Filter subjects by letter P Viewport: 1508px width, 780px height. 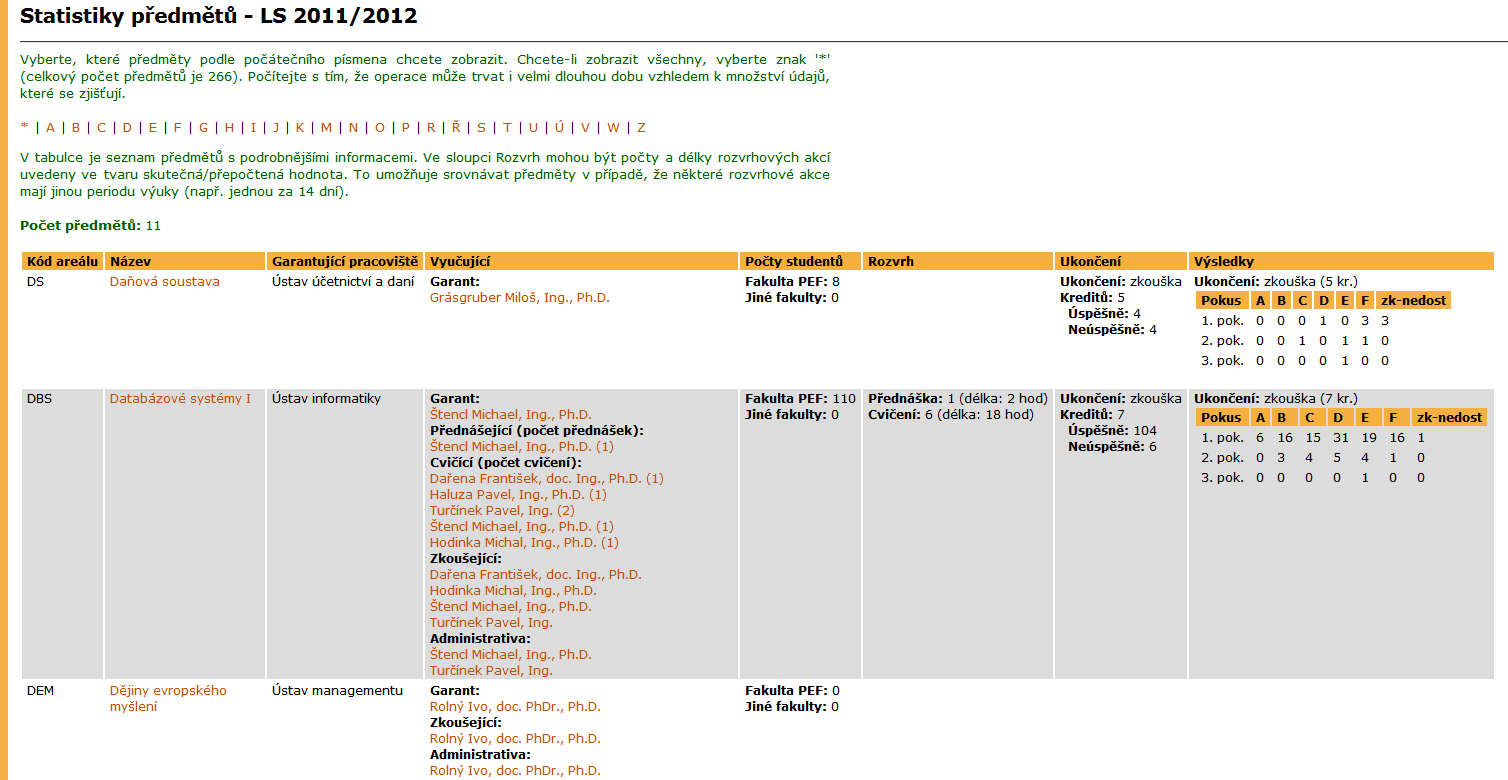click(406, 128)
